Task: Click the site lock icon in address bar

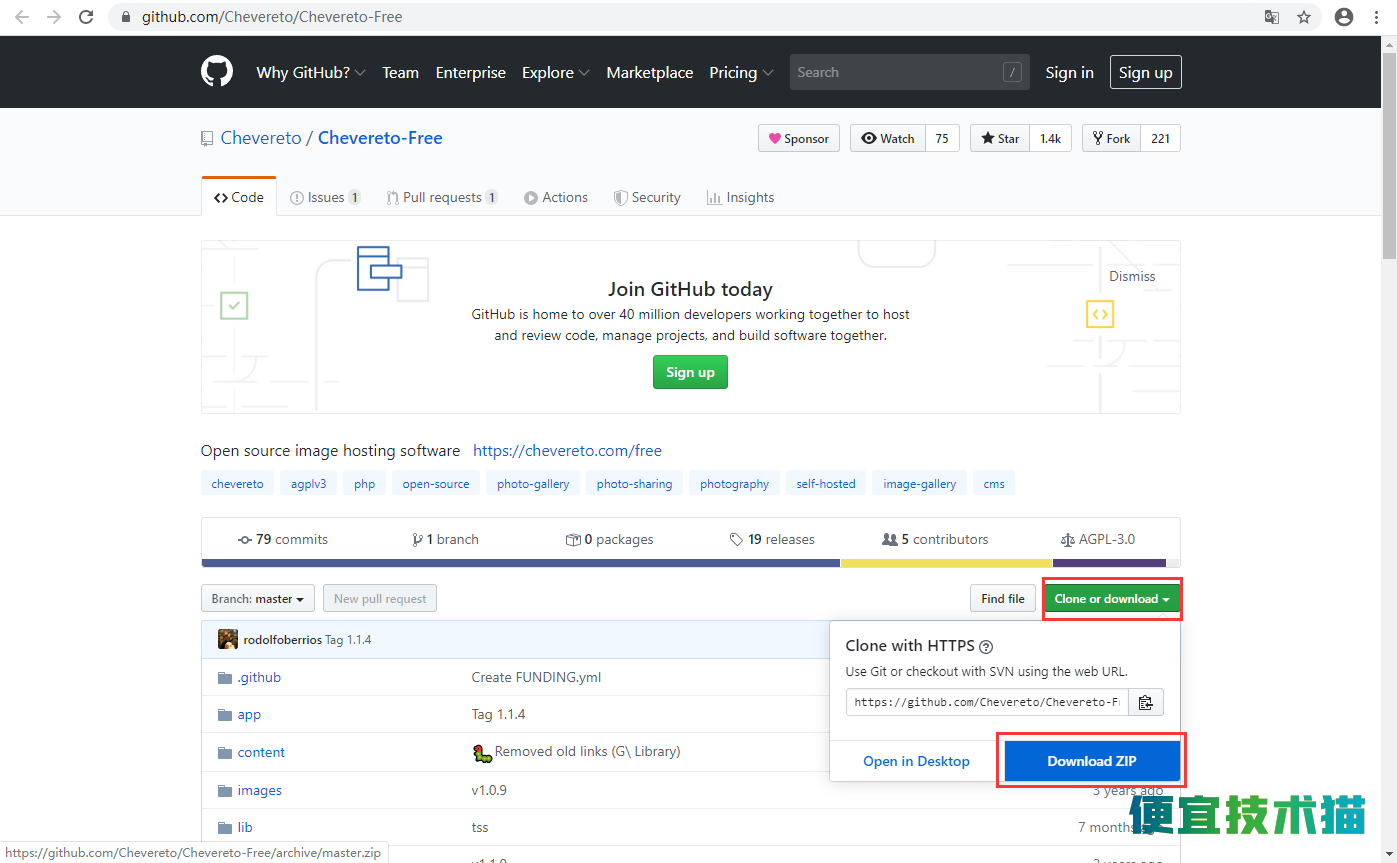Action: [125, 17]
